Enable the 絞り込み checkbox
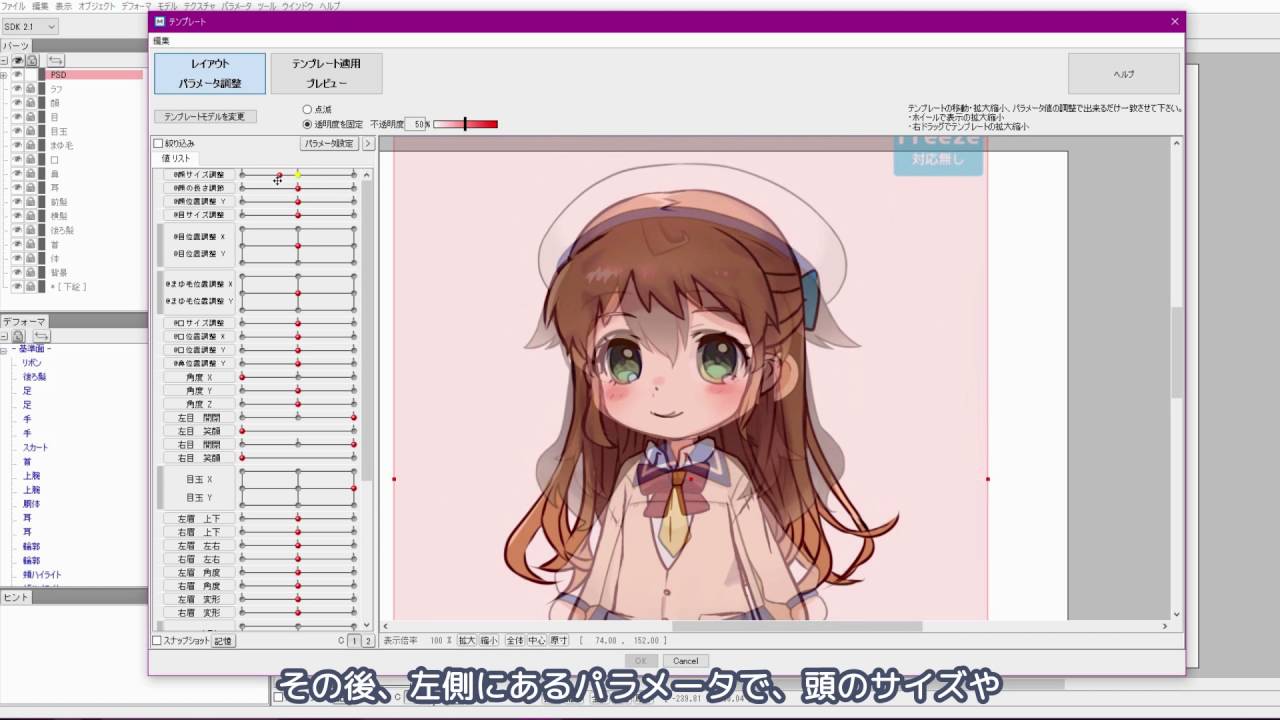Screen dimensions: 1280x720 point(158,144)
